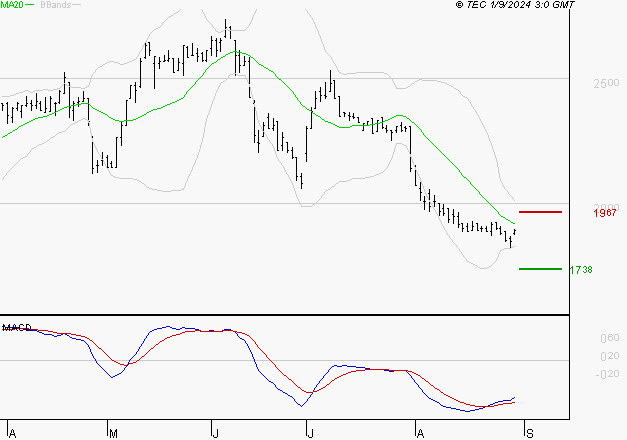Image resolution: width=627 pixels, height=440 pixels.
Task: Click the second J month label before A
Action: (x=310, y=434)
